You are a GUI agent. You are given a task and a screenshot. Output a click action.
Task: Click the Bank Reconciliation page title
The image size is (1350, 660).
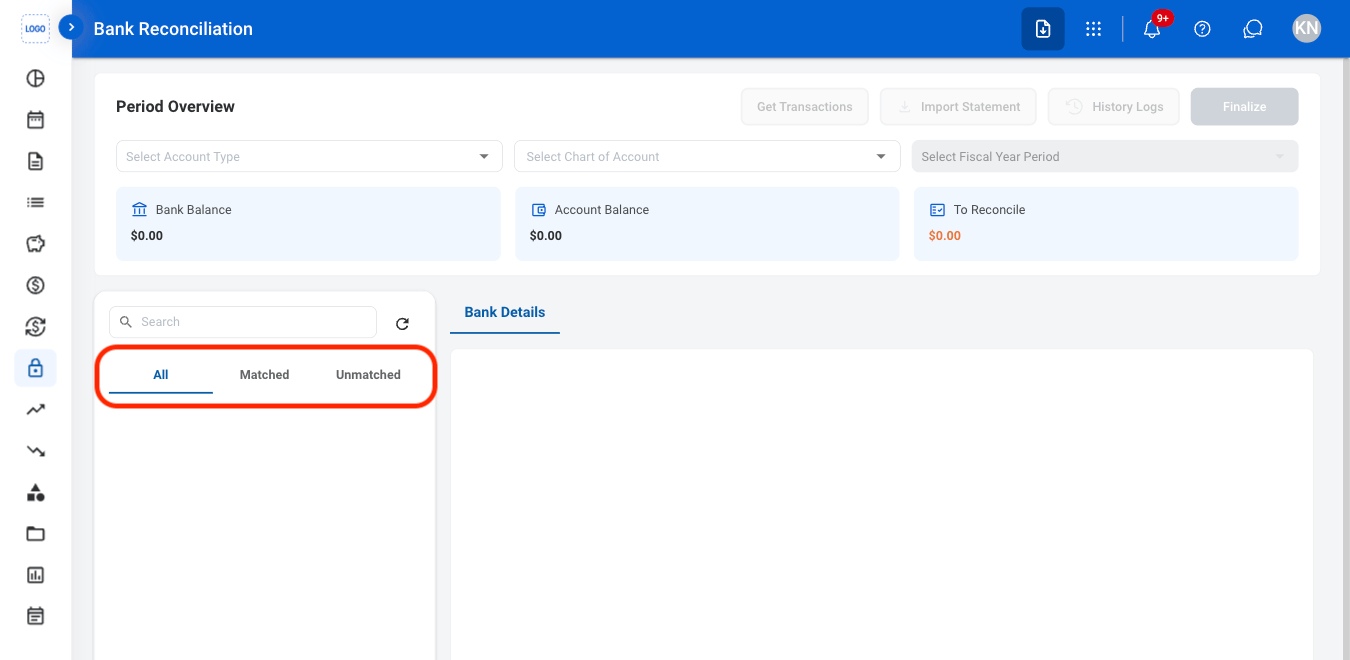tap(173, 29)
